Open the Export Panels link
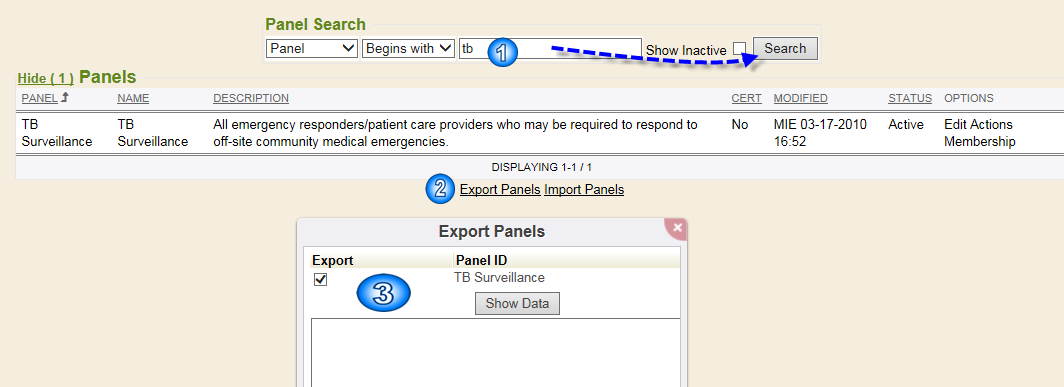The image size is (1064, 387). (x=500, y=189)
